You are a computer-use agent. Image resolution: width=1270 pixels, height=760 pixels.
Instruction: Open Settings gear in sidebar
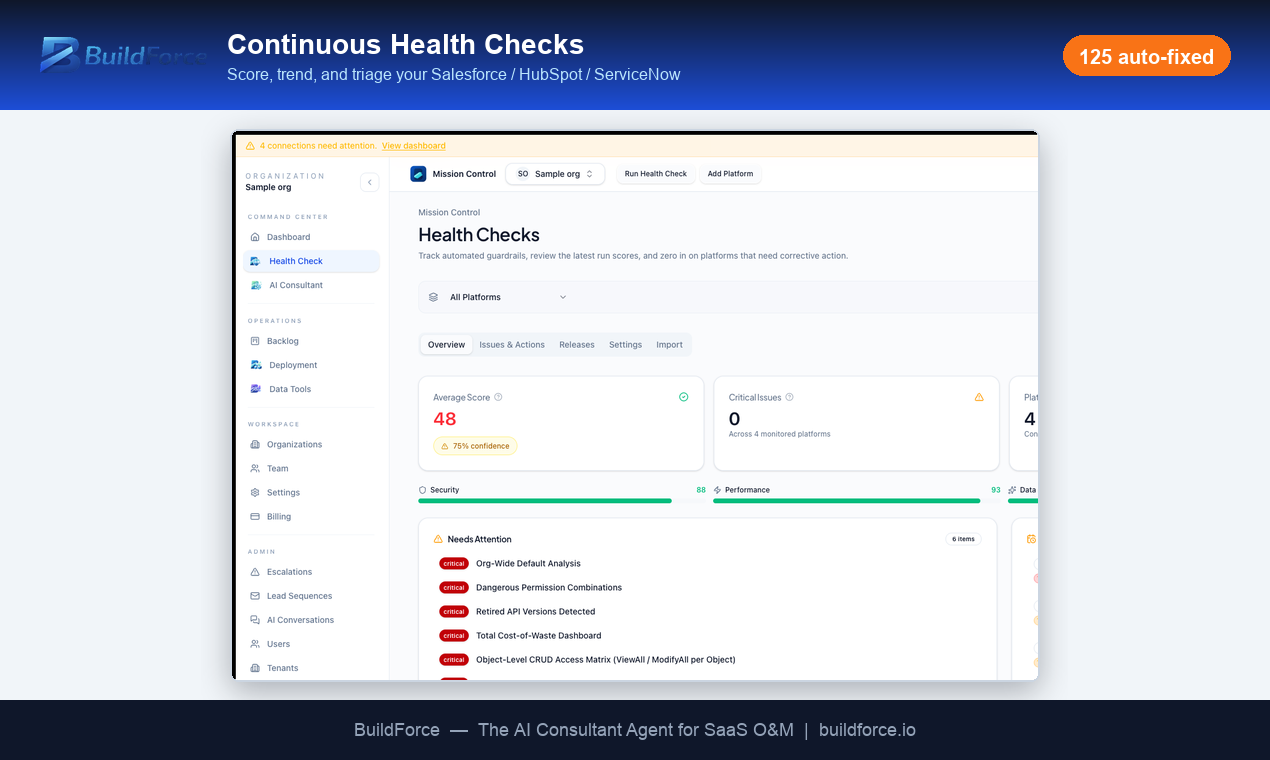pos(255,492)
